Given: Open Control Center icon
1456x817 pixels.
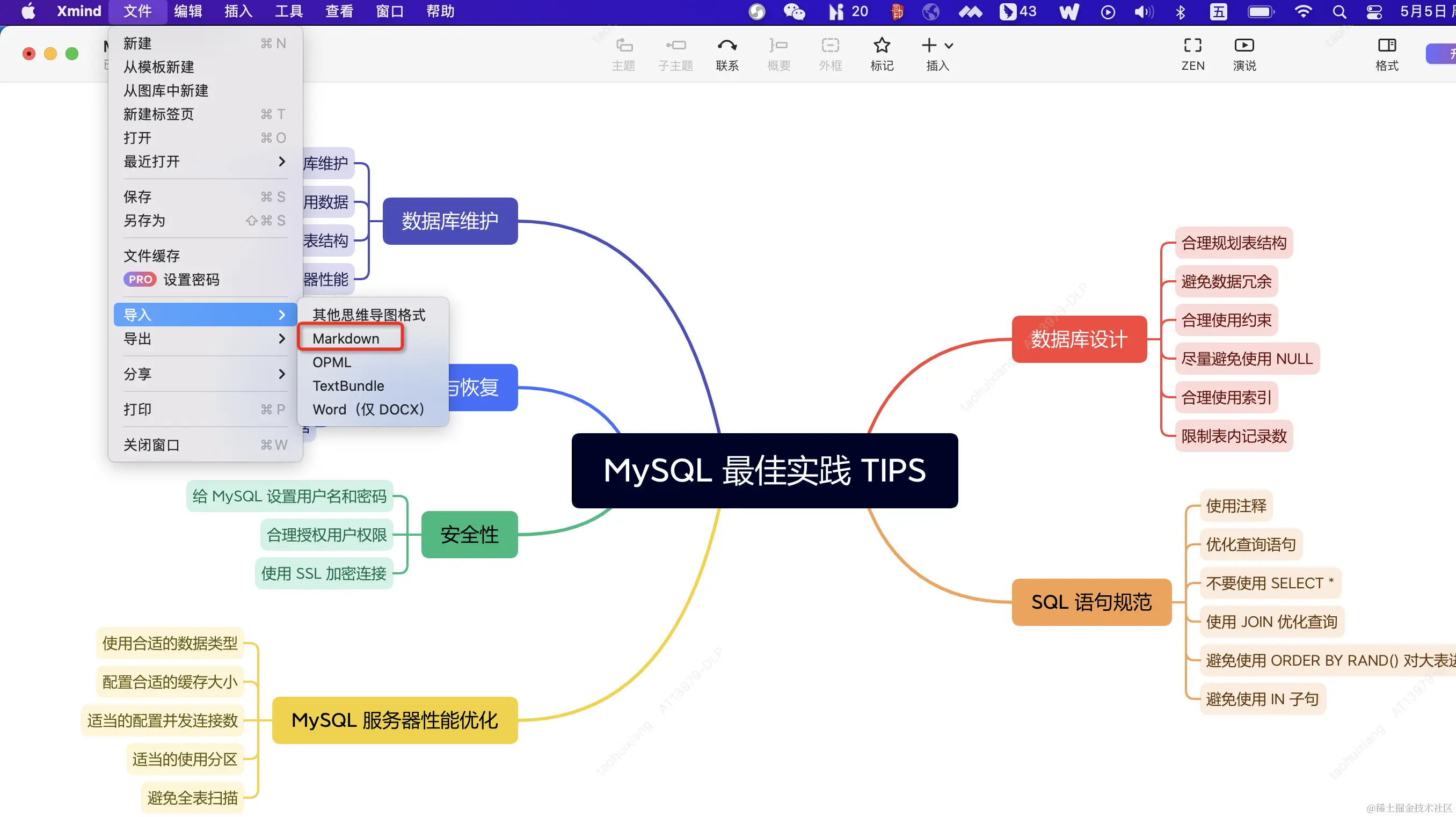Looking at the screenshot, I should click(x=1374, y=11).
